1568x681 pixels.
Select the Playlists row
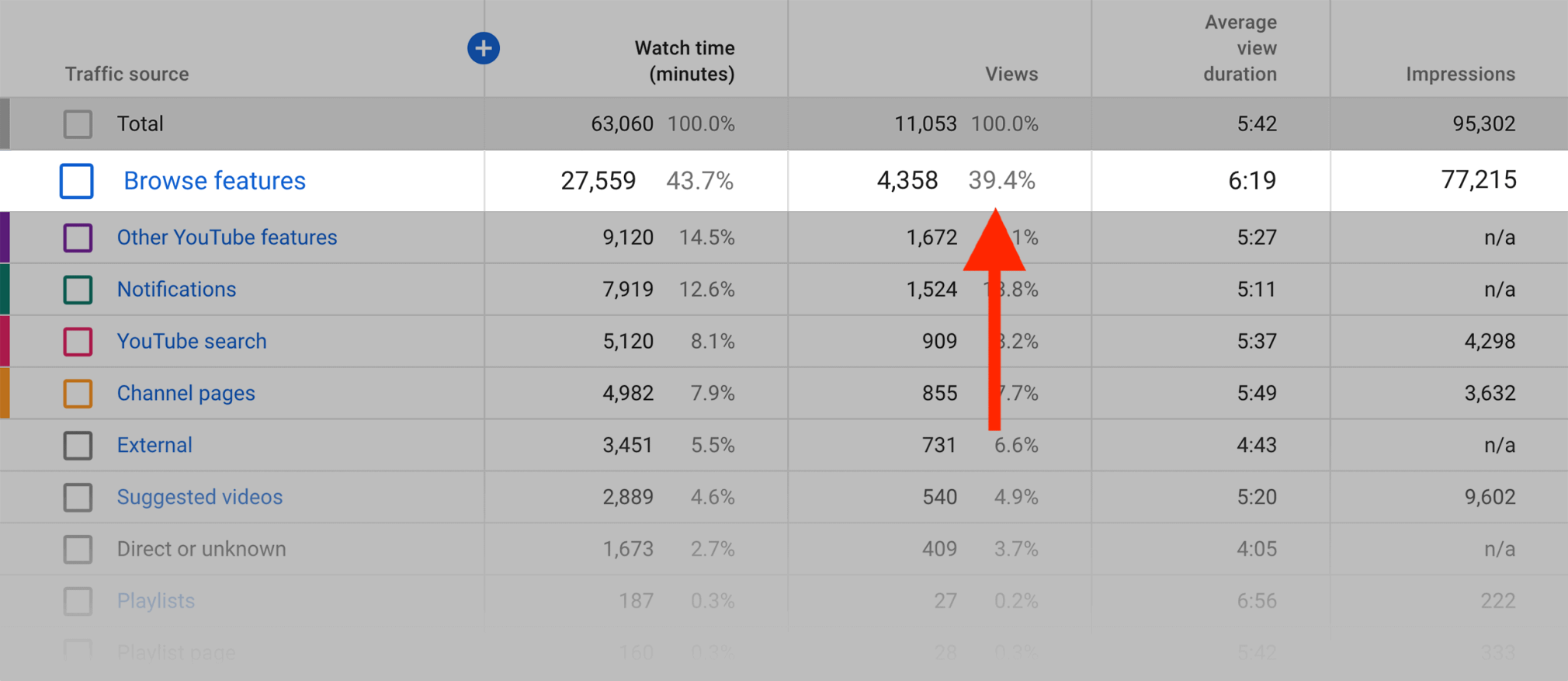pyautogui.click(x=155, y=600)
